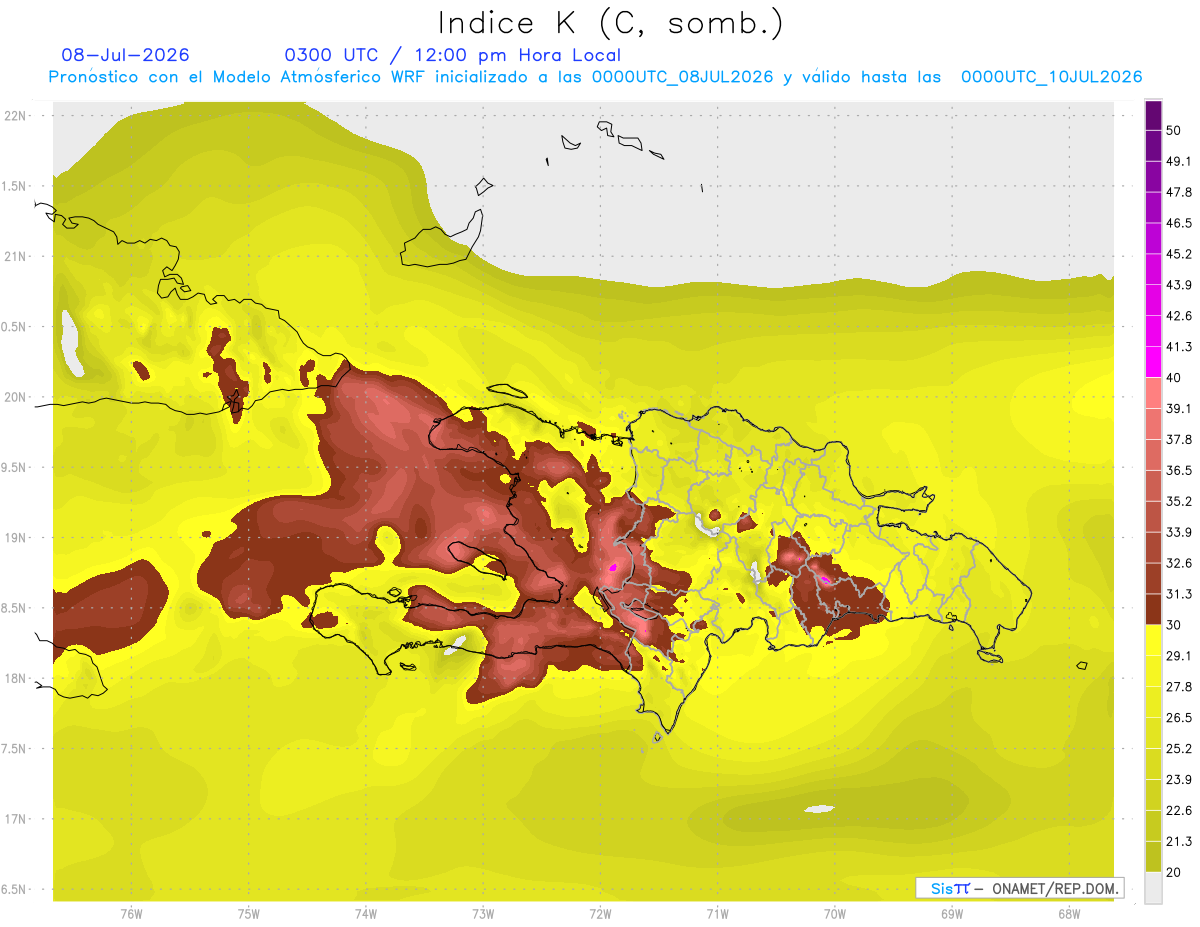Click the color bar label "41.3"

pyautogui.click(x=1179, y=347)
